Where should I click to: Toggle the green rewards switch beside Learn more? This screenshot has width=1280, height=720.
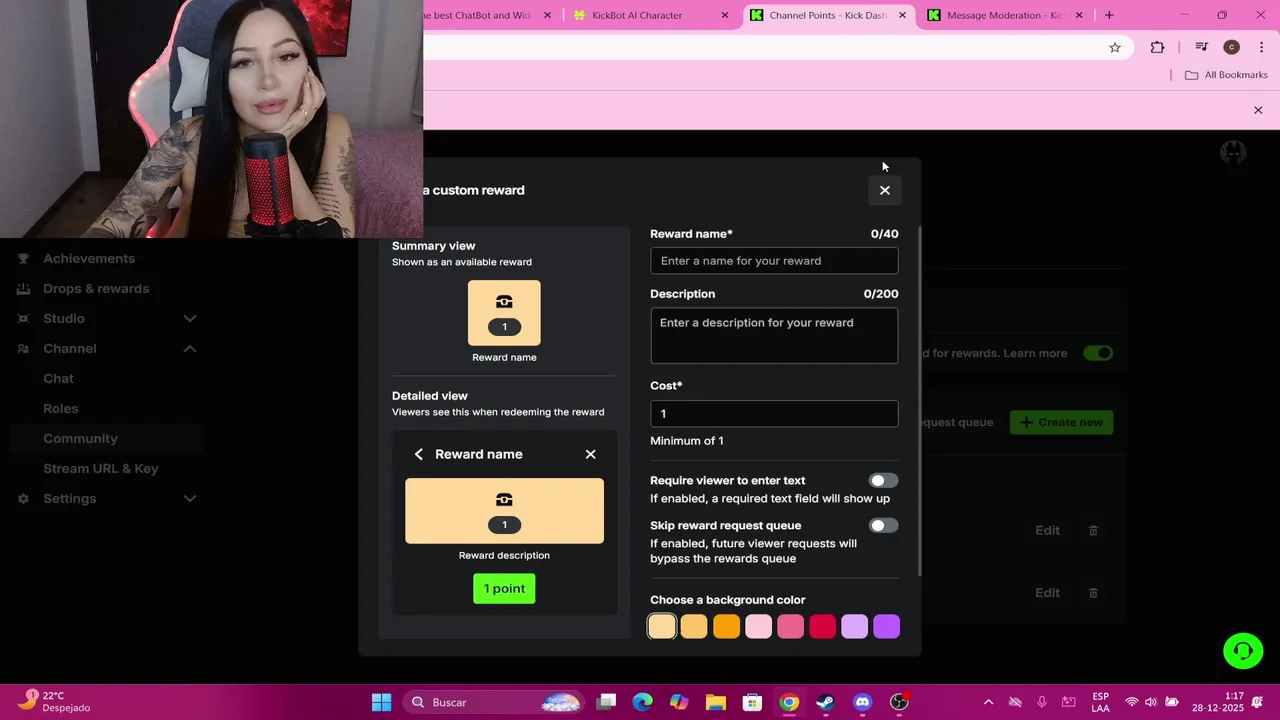click(x=1098, y=353)
